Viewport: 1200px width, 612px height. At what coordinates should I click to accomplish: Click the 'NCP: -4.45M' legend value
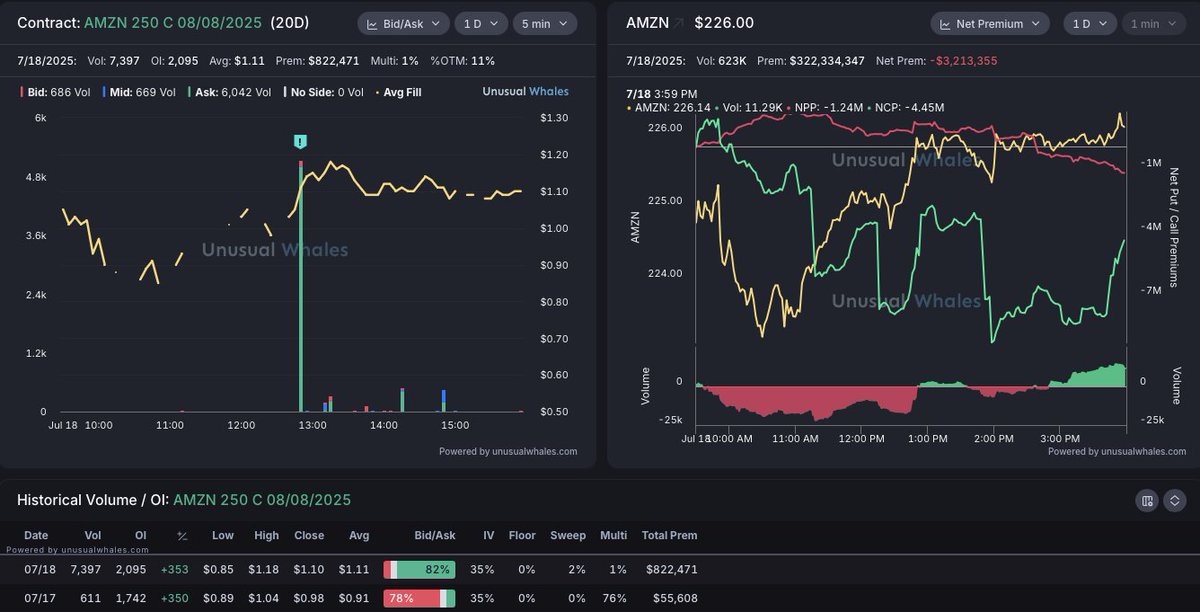[908, 107]
